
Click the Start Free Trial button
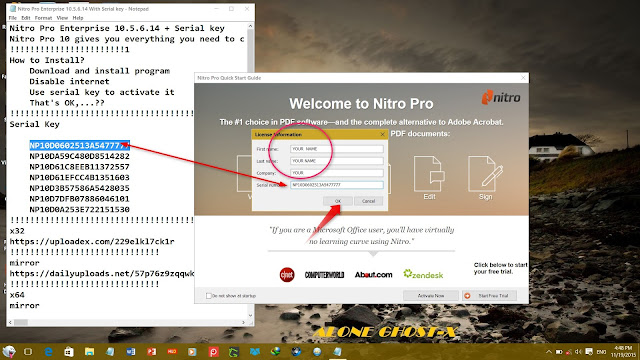pyautogui.click(x=489, y=296)
